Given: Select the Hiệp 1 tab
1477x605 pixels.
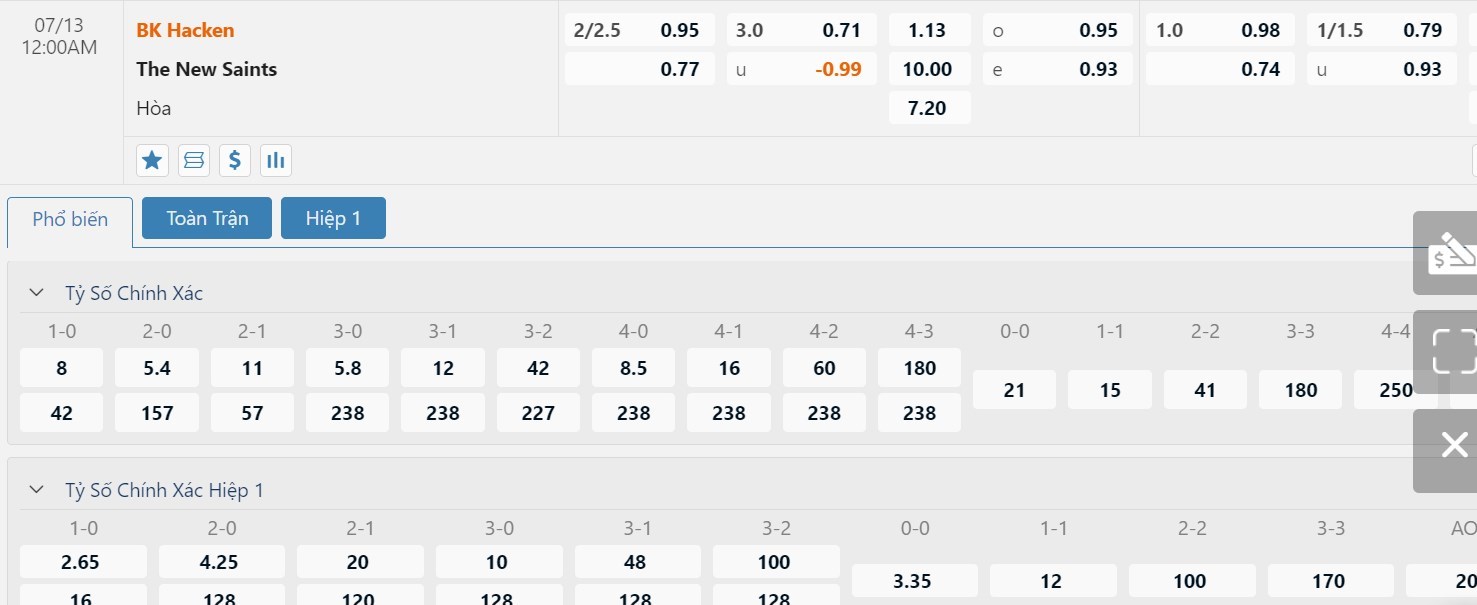Looking at the screenshot, I should point(333,218).
